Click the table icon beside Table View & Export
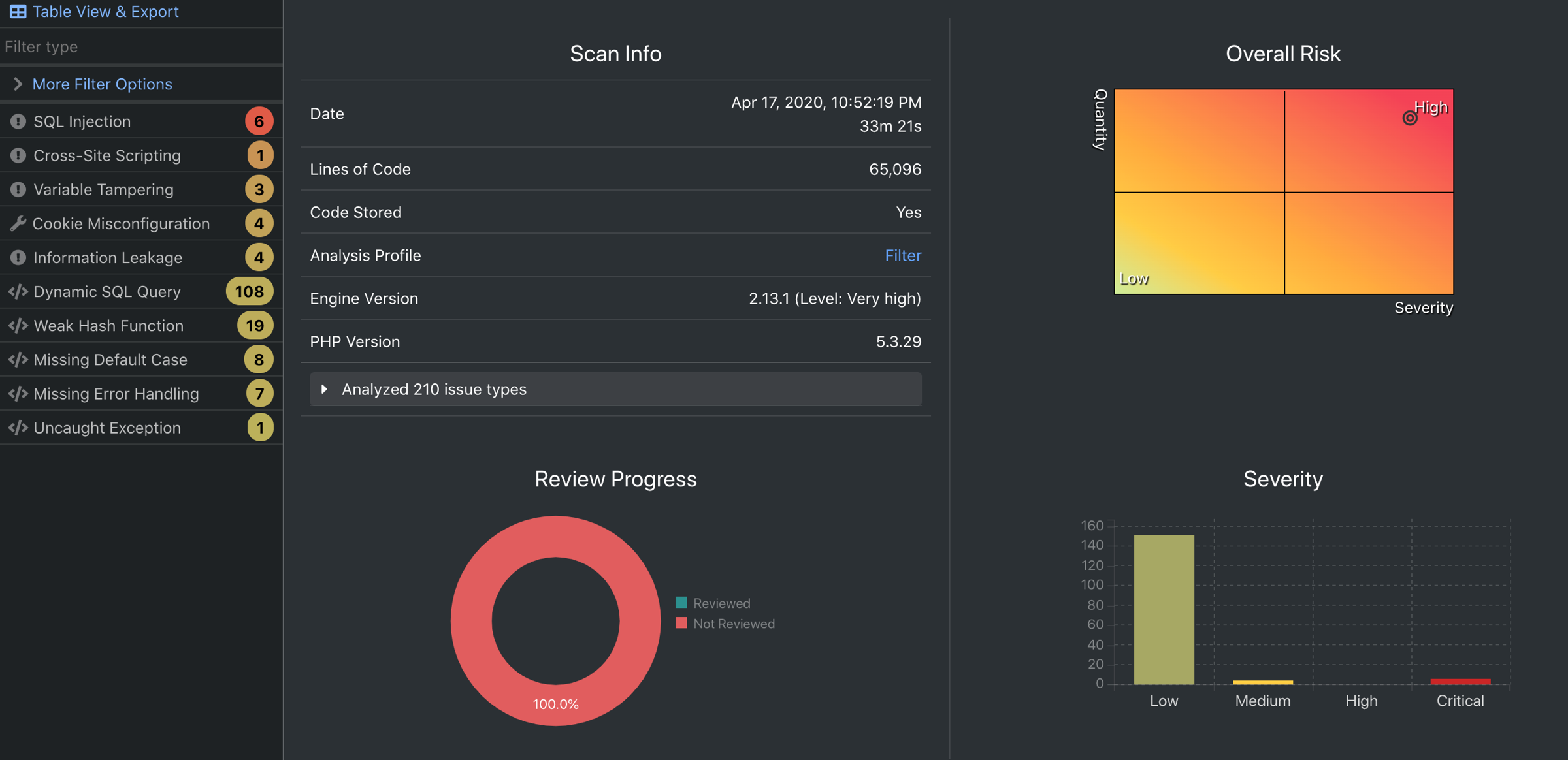Viewport: 1568px width, 760px height. coord(18,11)
